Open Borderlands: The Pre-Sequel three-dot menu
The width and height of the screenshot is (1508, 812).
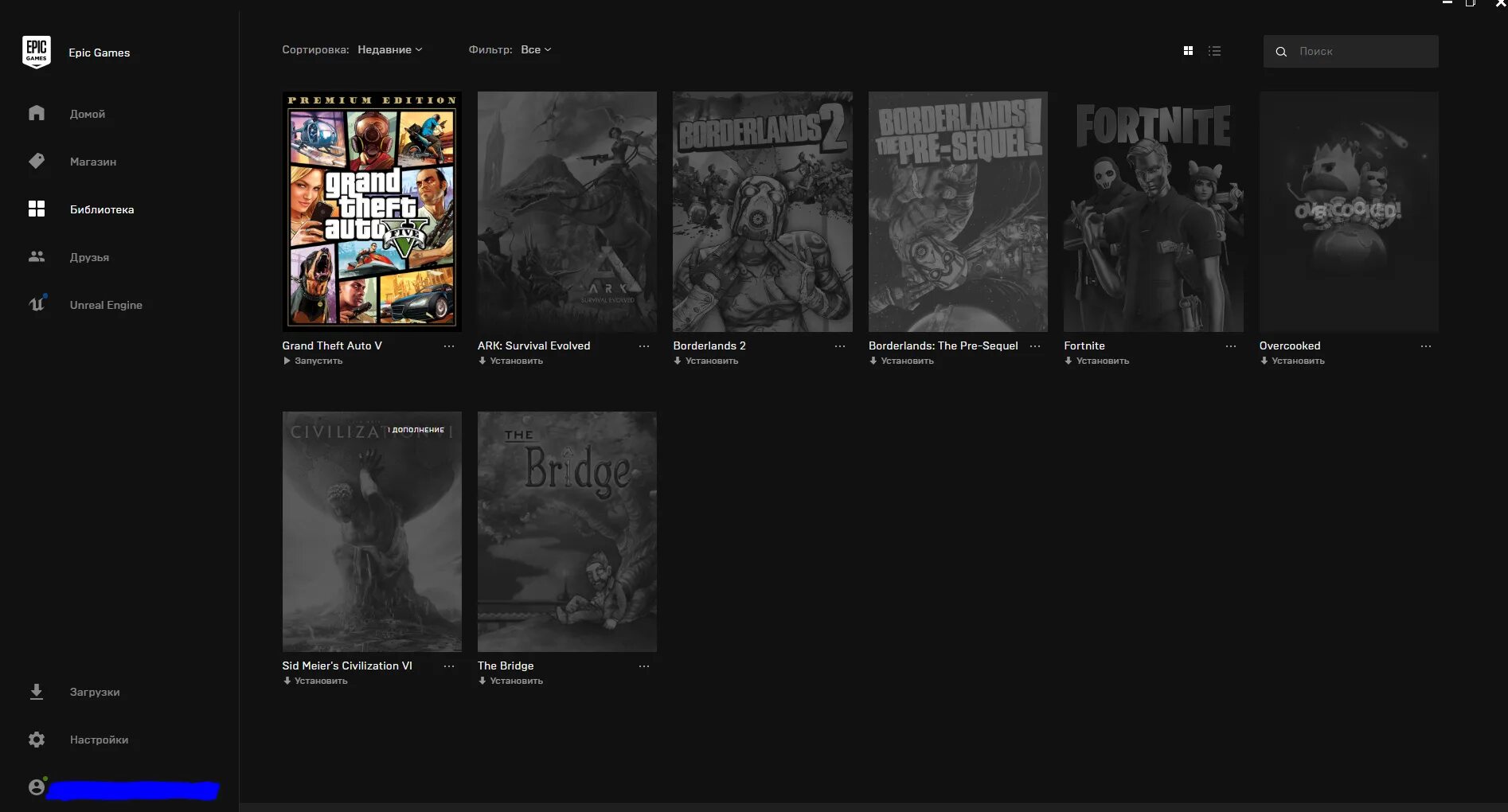pos(1035,346)
